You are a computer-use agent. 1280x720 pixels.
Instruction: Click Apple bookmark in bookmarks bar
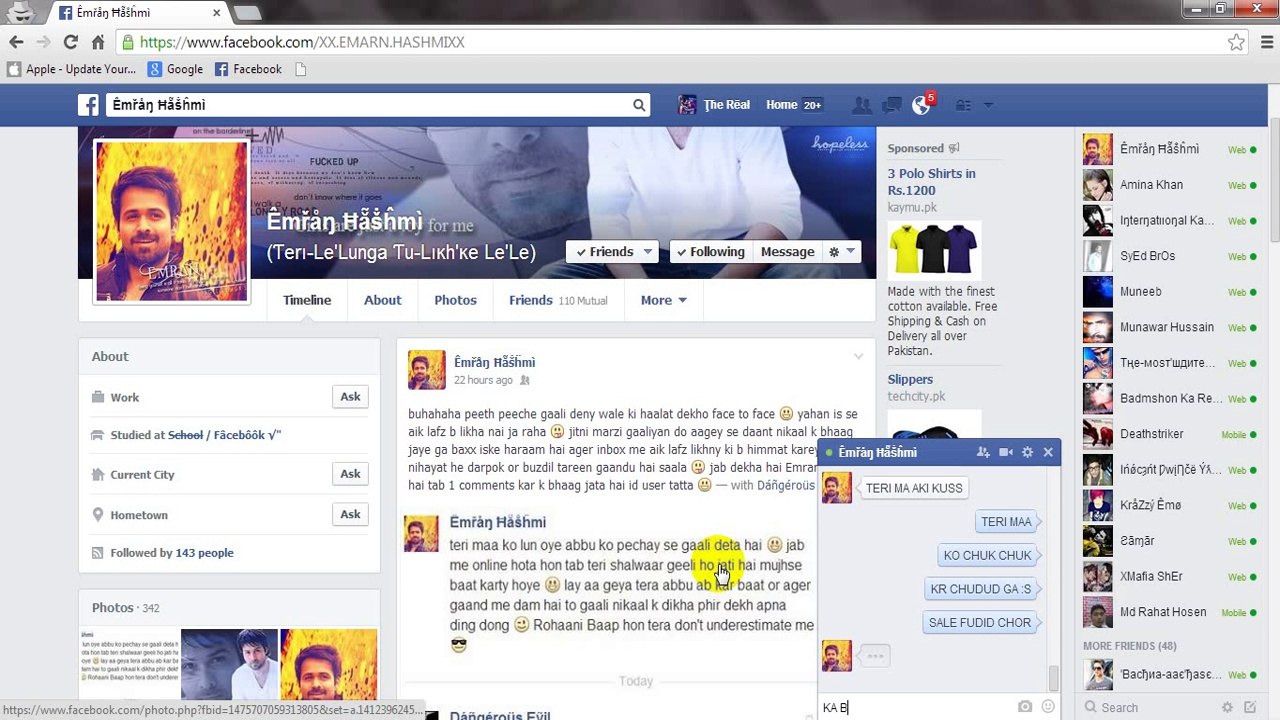coord(71,69)
